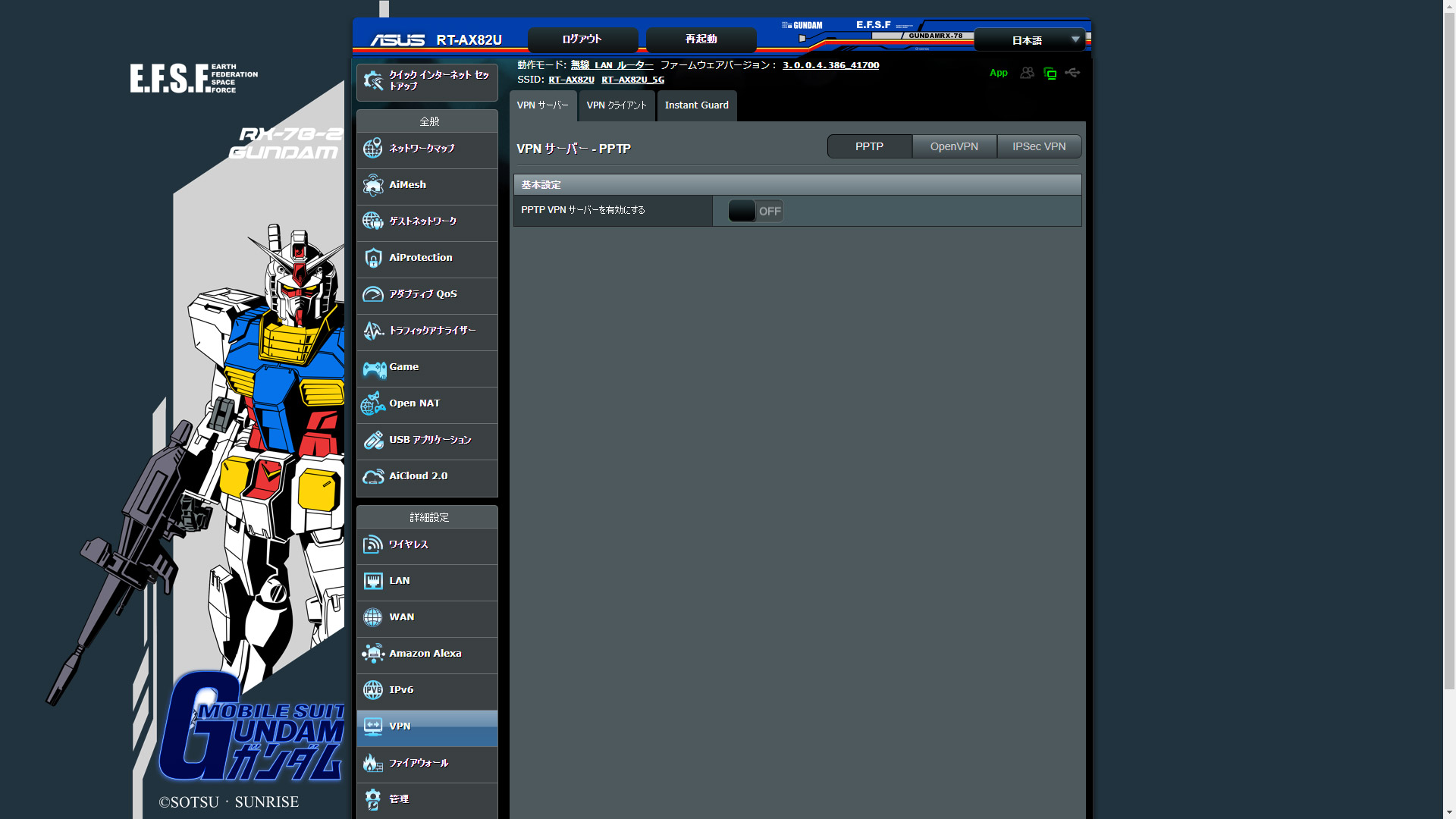Open the firewall flame icon
The height and width of the screenshot is (819, 1456).
pyautogui.click(x=373, y=763)
